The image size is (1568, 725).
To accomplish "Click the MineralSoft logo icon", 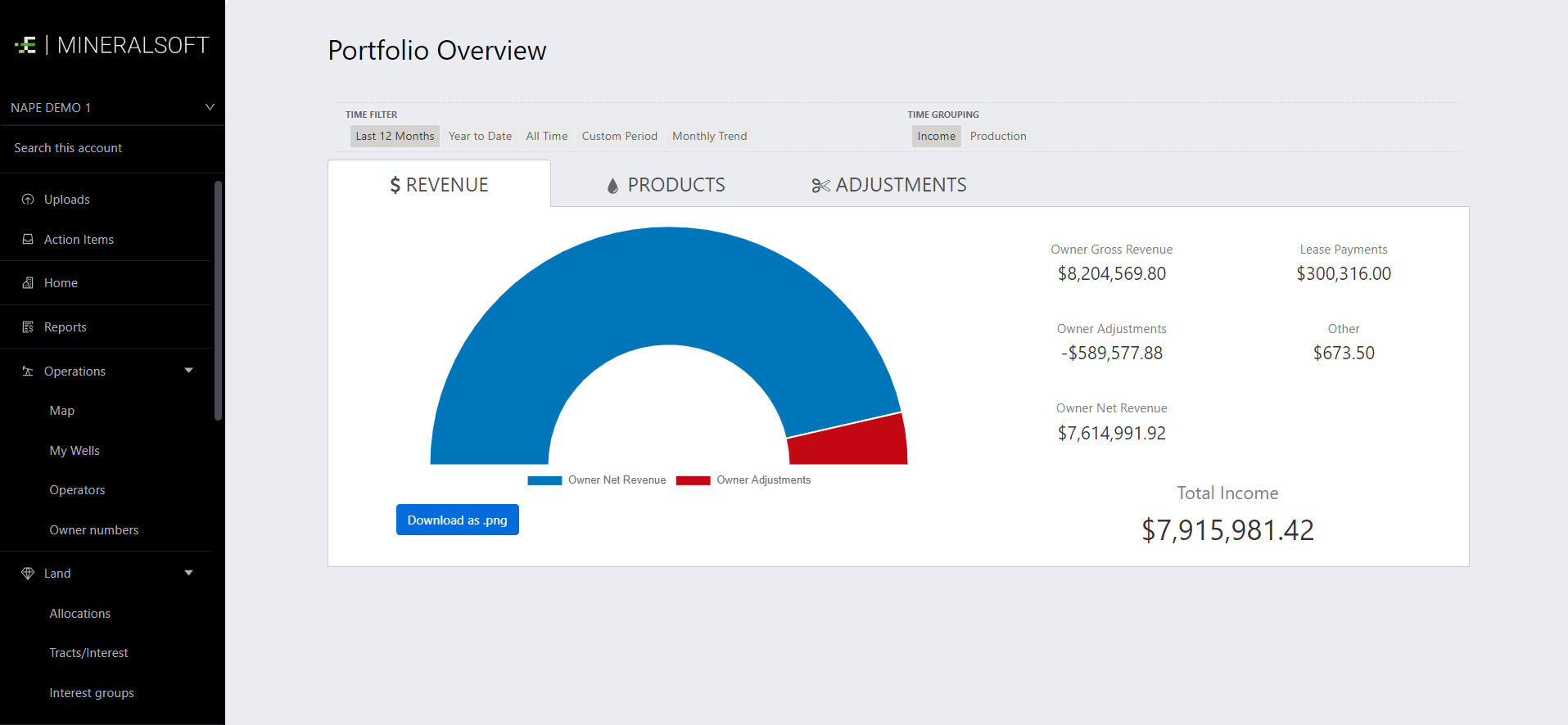I will pyautogui.click(x=26, y=45).
